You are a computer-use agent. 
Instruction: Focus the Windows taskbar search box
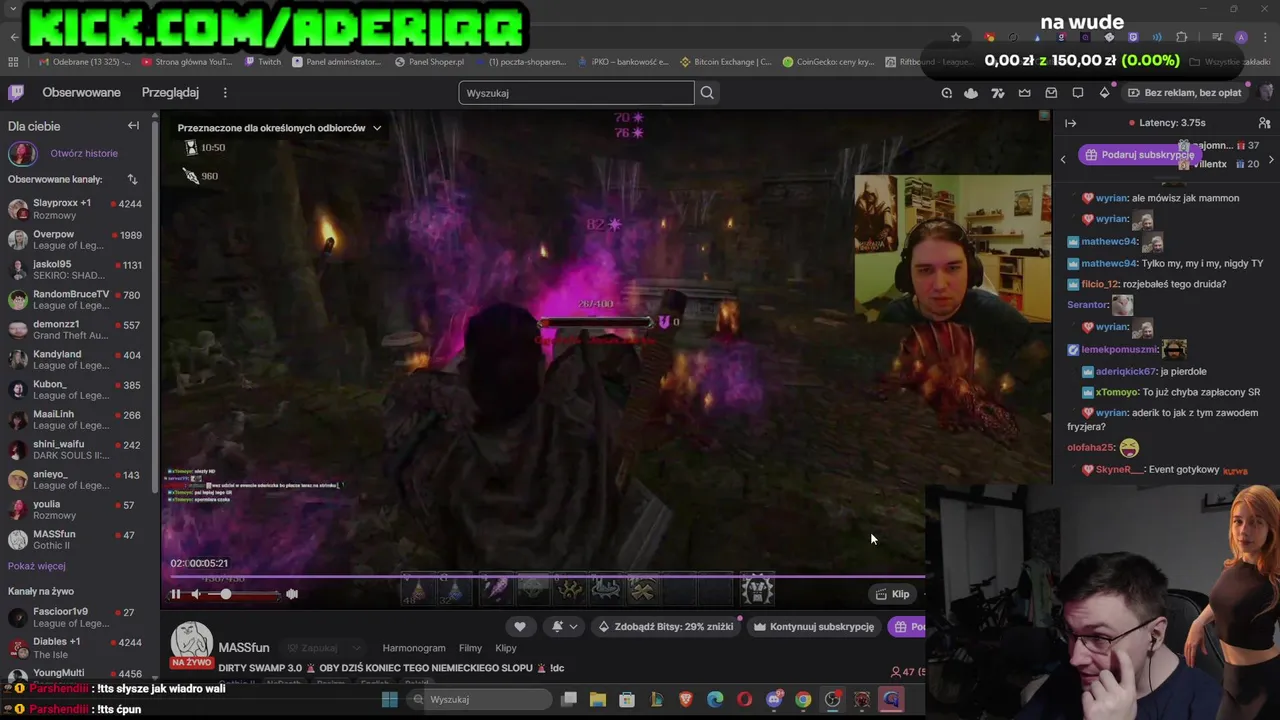coord(480,699)
